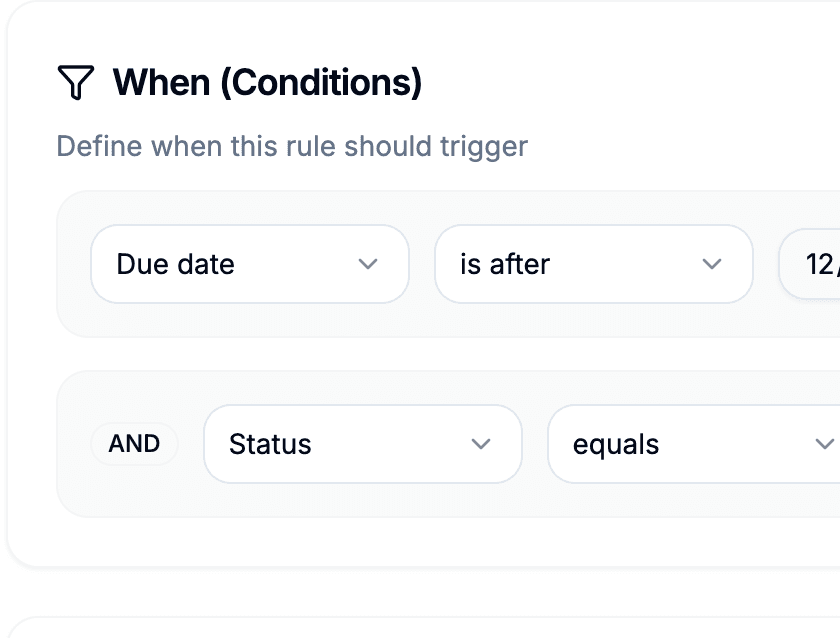
Task: Click the down arrow inside the Due date selector
Action: tap(368, 264)
